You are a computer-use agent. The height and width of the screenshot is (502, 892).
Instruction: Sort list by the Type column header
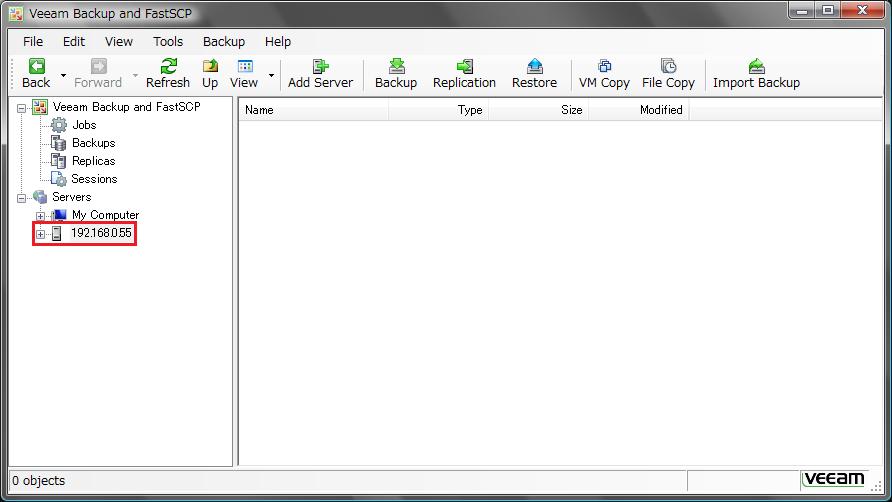tap(439, 110)
